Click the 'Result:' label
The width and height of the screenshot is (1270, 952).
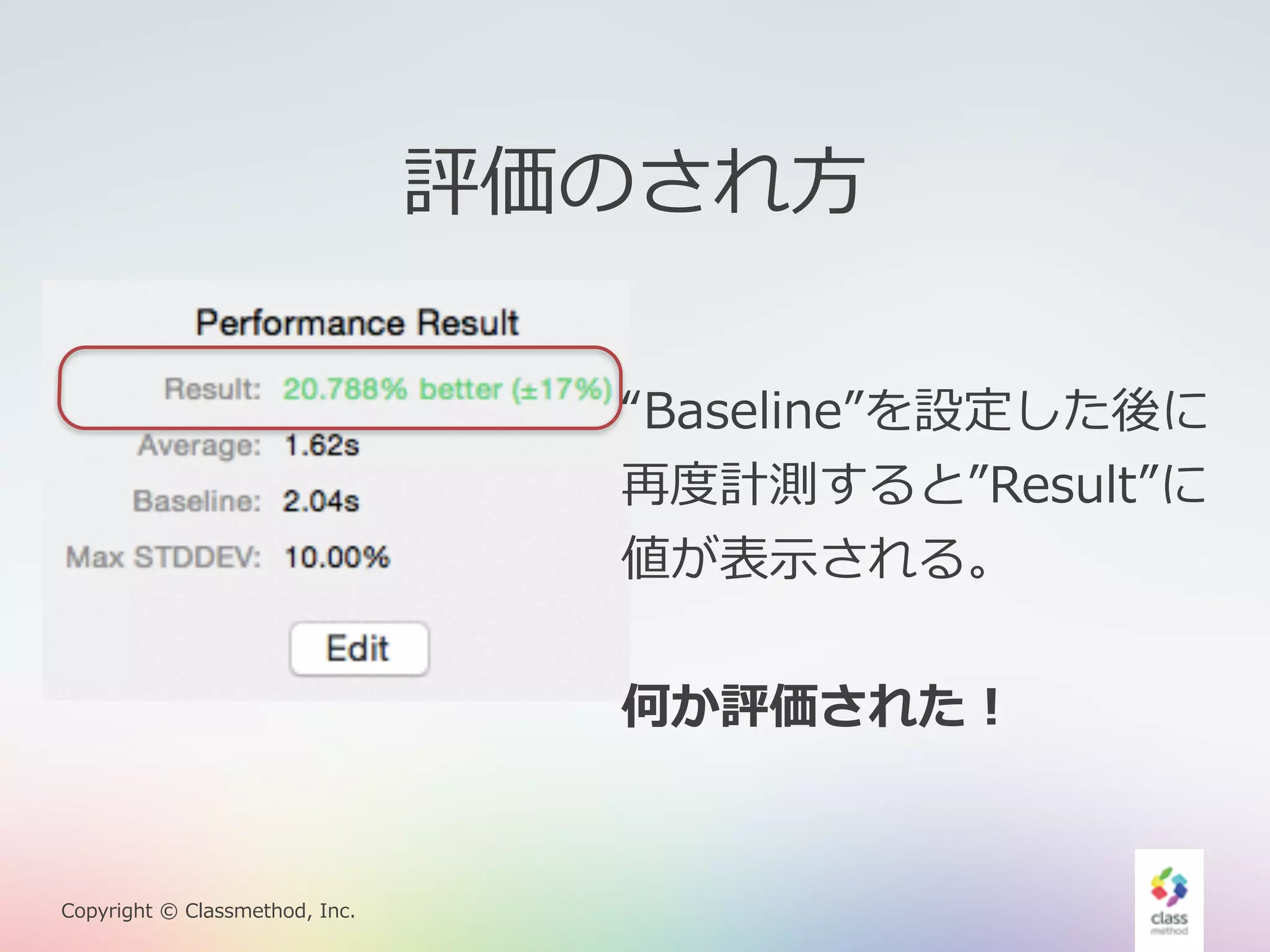point(213,389)
